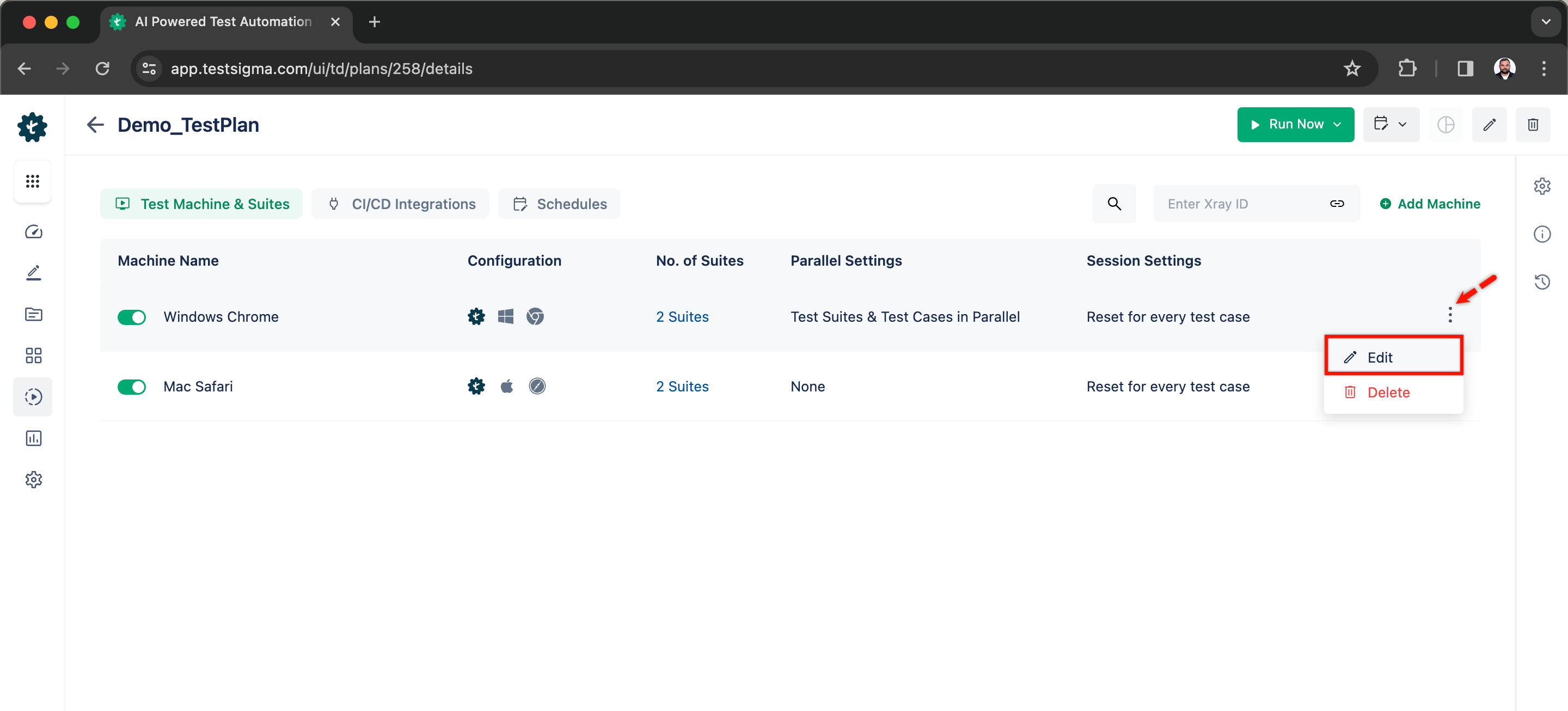
Task: Click browser back navigation arrow
Action: [x=24, y=69]
